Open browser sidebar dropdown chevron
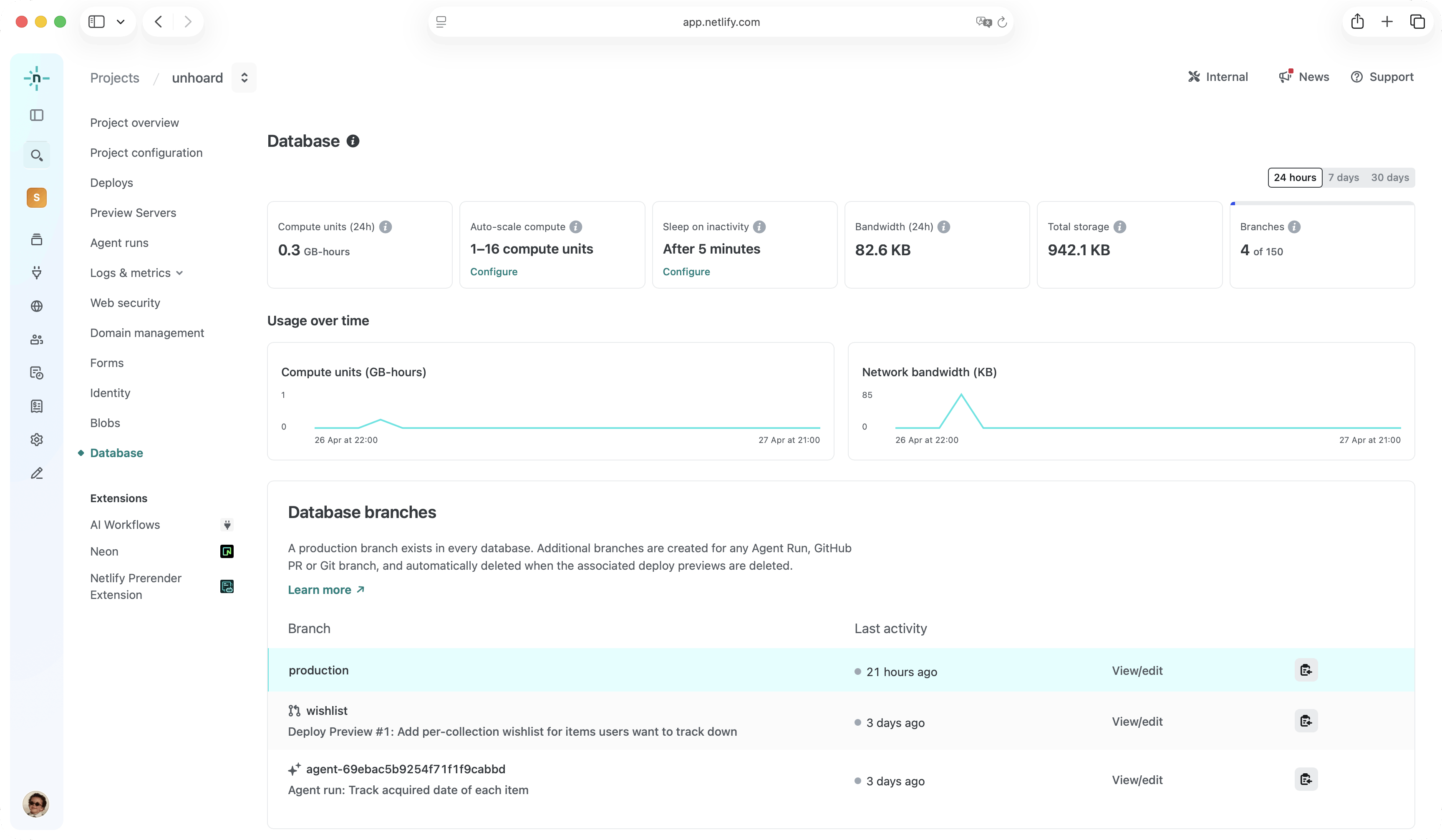The width and height of the screenshot is (1442, 840). [x=121, y=22]
